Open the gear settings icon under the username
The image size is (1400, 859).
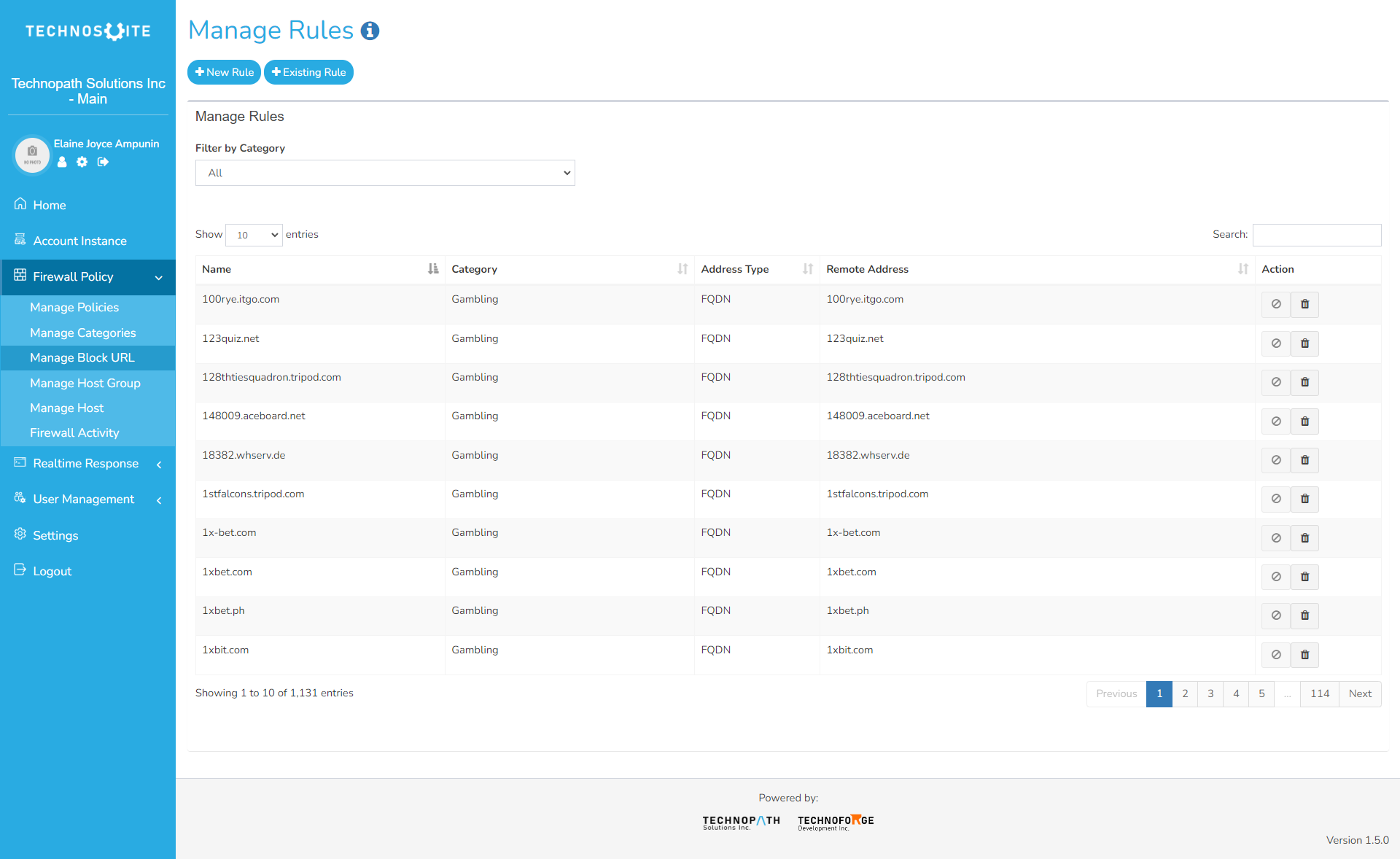pyautogui.click(x=82, y=162)
